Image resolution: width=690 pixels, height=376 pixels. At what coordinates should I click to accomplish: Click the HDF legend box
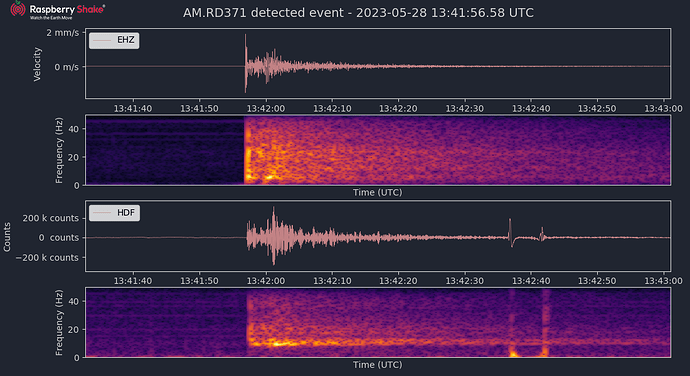[x=114, y=213]
